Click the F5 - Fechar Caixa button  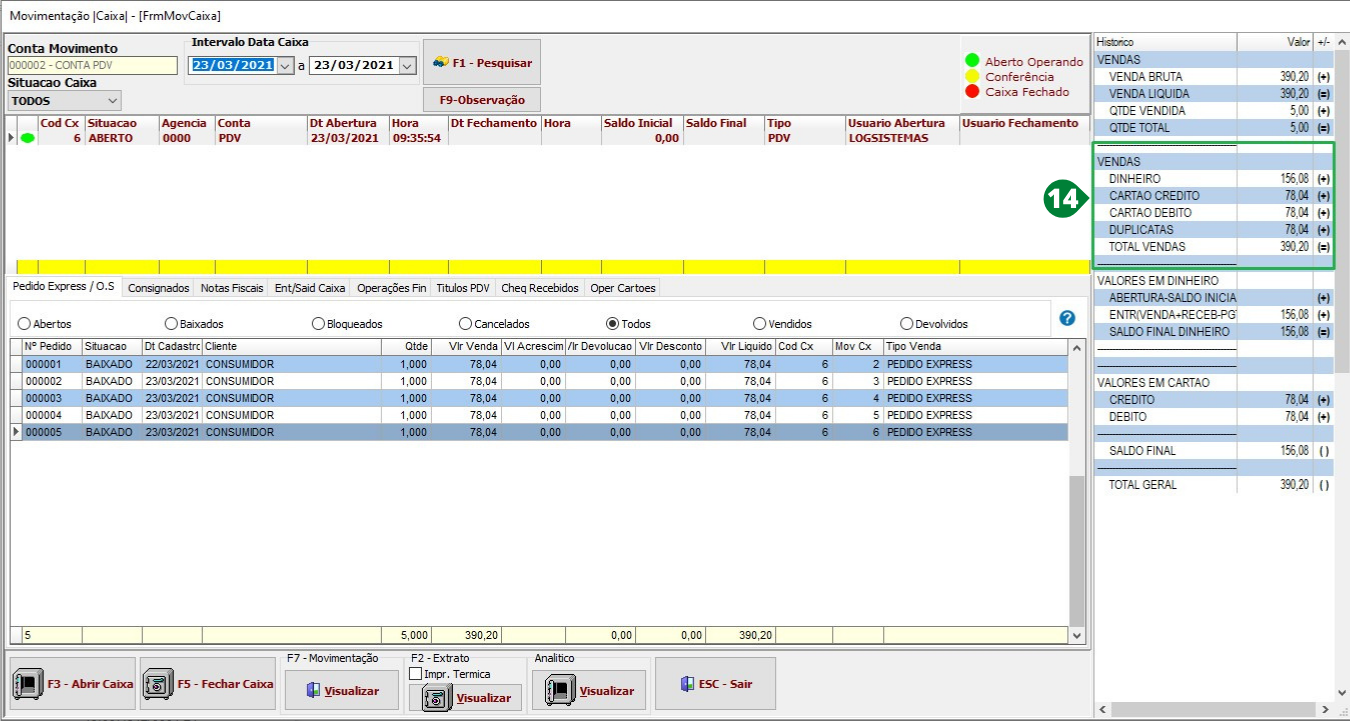point(208,684)
